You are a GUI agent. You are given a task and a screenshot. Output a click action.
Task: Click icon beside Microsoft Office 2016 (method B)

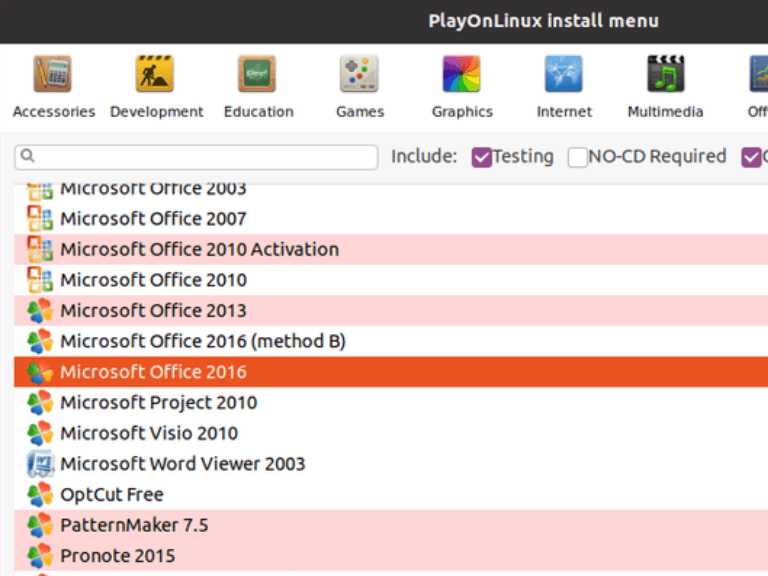point(40,341)
